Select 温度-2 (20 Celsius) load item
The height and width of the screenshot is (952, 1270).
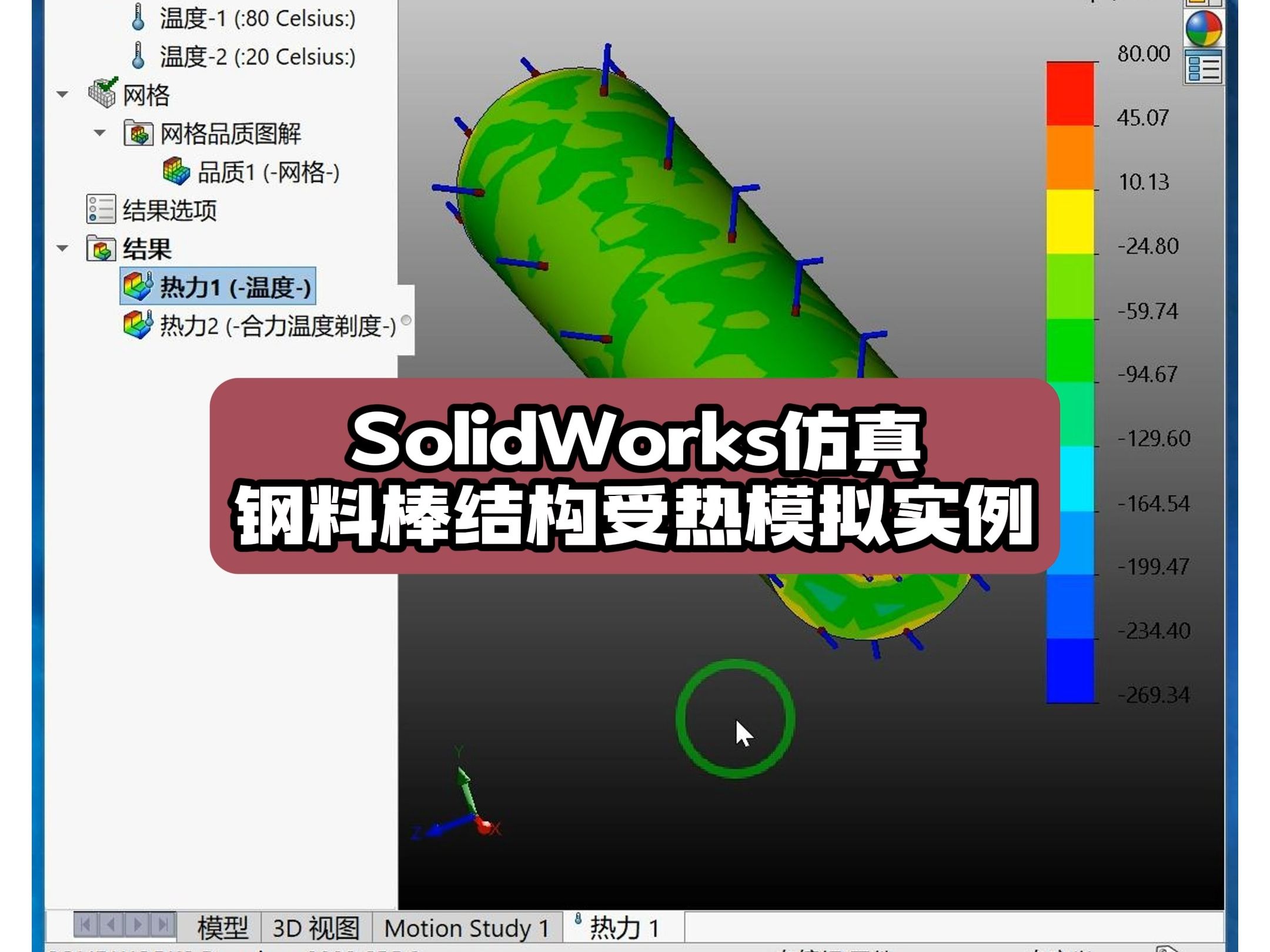click(x=257, y=57)
